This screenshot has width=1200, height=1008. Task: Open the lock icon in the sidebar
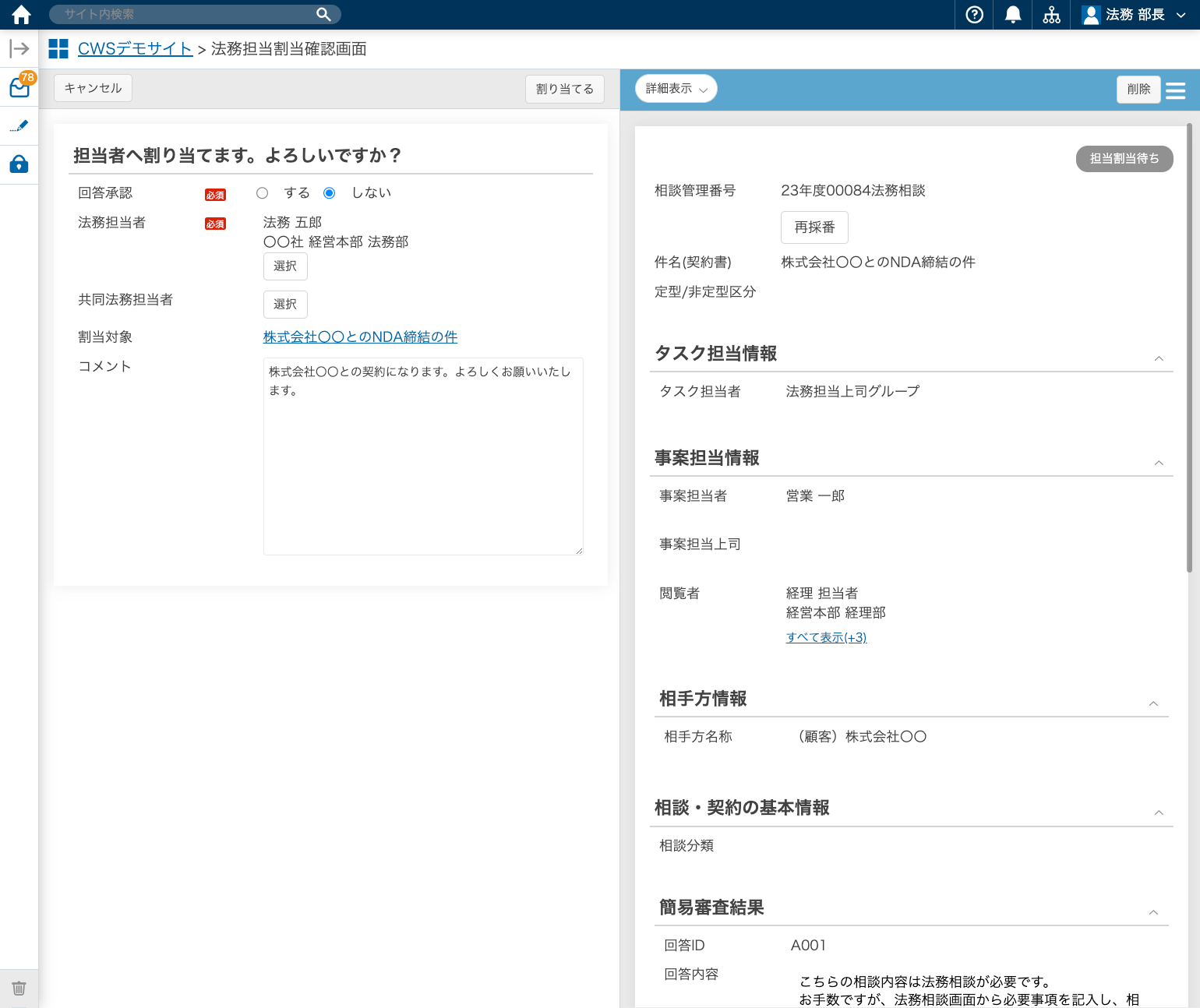click(19, 164)
